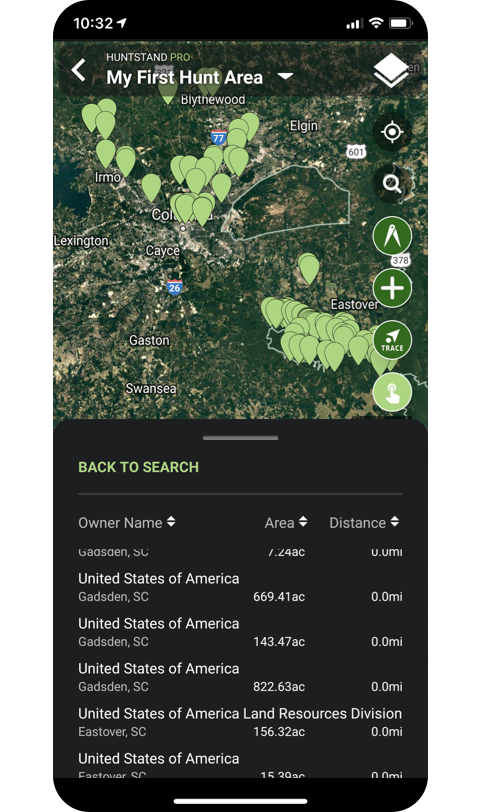Tap the Blythewood map label
Image resolution: width=480 pixels, height=812 pixels.
[213, 99]
